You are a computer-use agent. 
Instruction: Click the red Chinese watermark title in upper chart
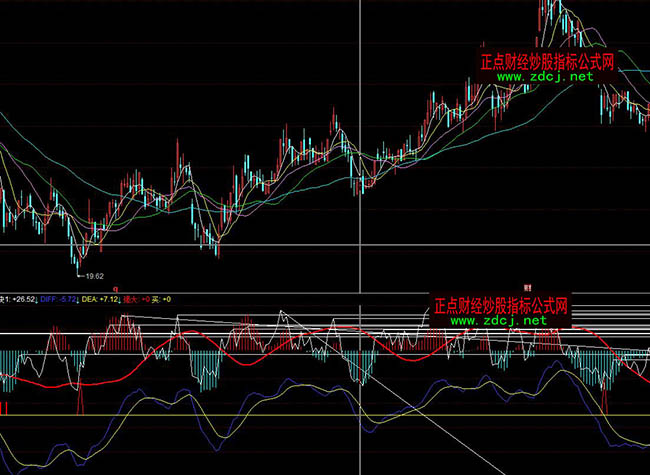tap(546, 60)
